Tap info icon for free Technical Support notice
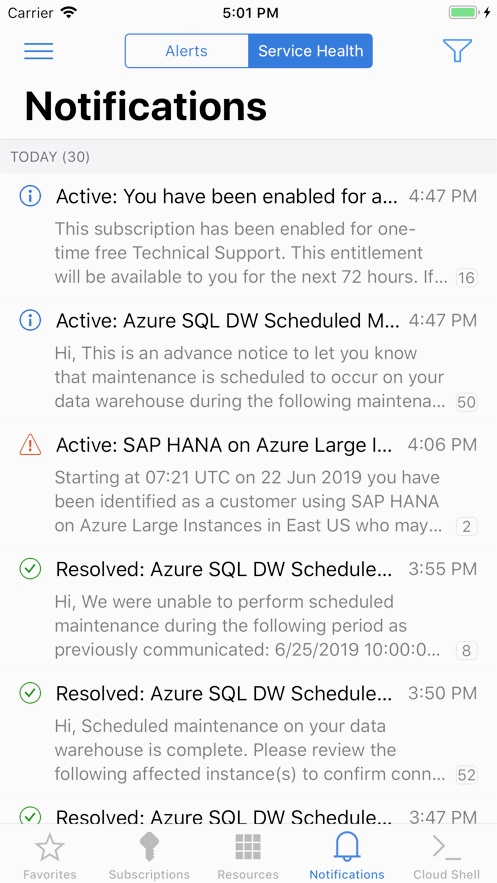 (30, 197)
